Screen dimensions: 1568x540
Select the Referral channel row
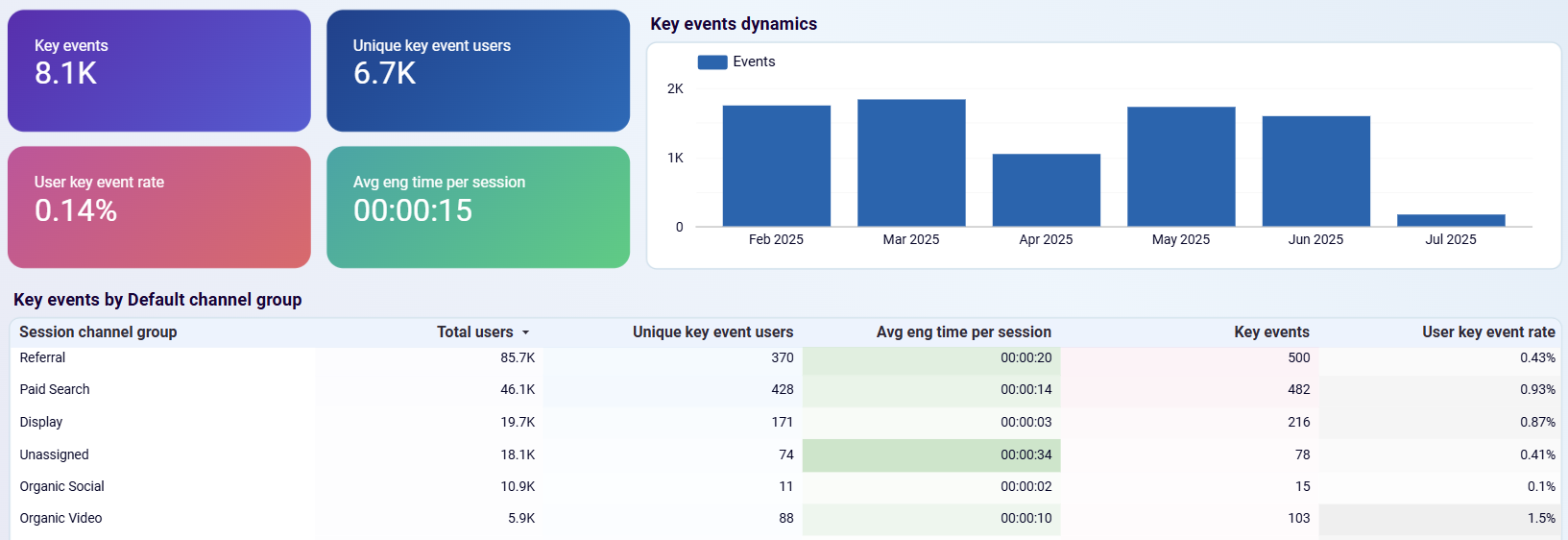pyautogui.click(x=43, y=357)
